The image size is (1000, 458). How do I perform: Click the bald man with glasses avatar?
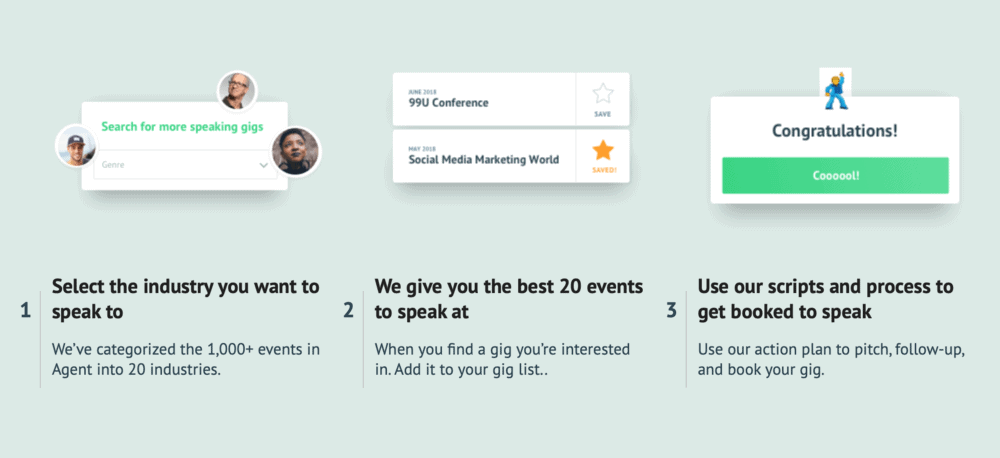pyautogui.click(x=237, y=91)
